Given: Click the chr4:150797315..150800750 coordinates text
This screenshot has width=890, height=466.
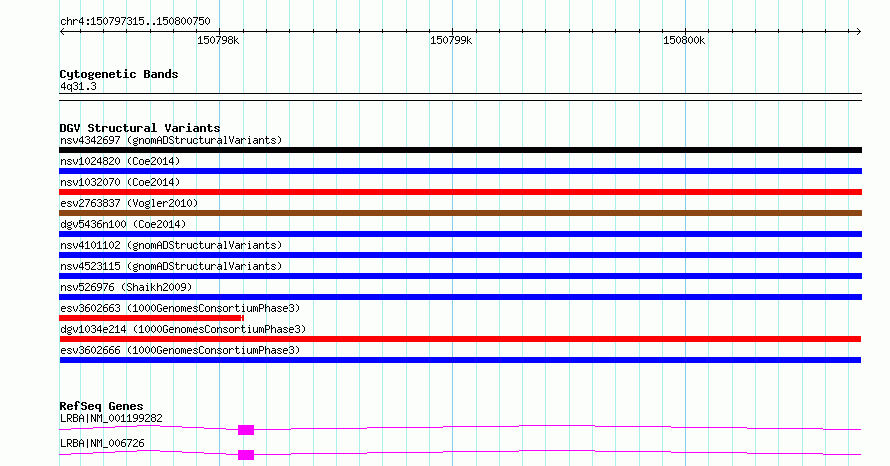Looking at the screenshot, I should click(x=135, y=22).
